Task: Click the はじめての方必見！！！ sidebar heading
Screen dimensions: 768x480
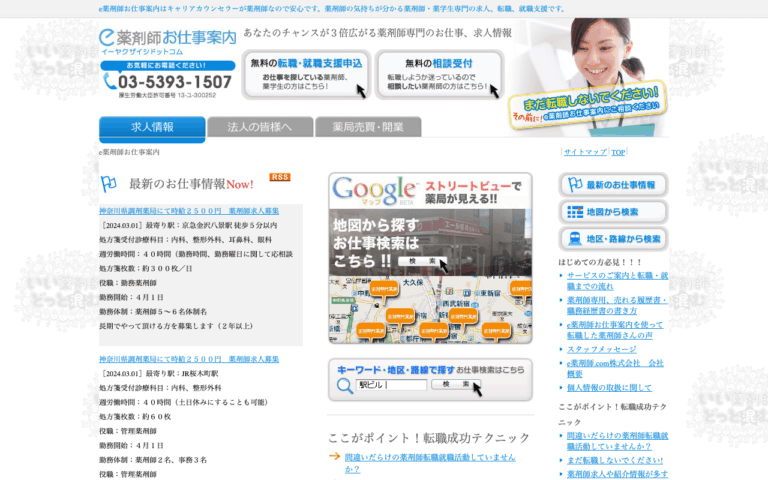Action: (x=600, y=262)
